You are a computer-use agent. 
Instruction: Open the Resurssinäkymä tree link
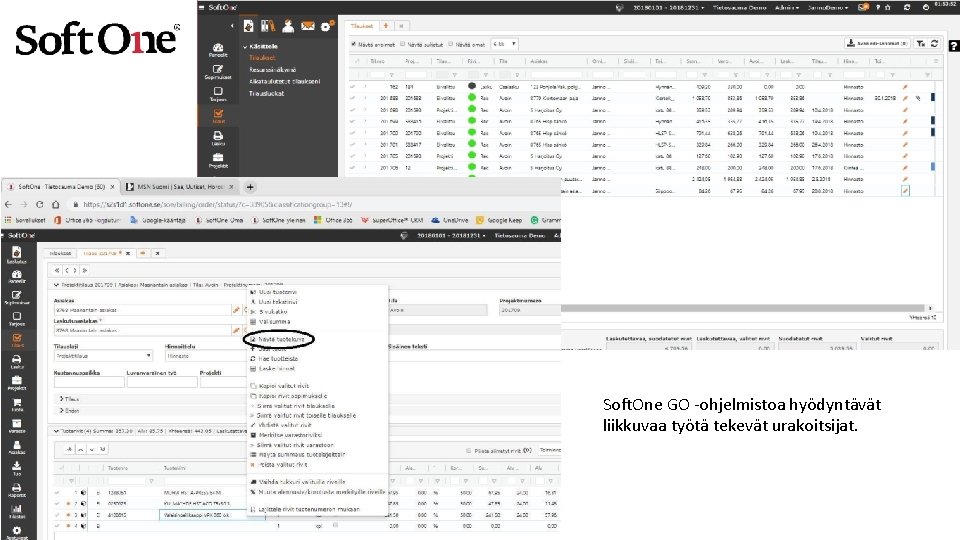[x=272, y=70]
